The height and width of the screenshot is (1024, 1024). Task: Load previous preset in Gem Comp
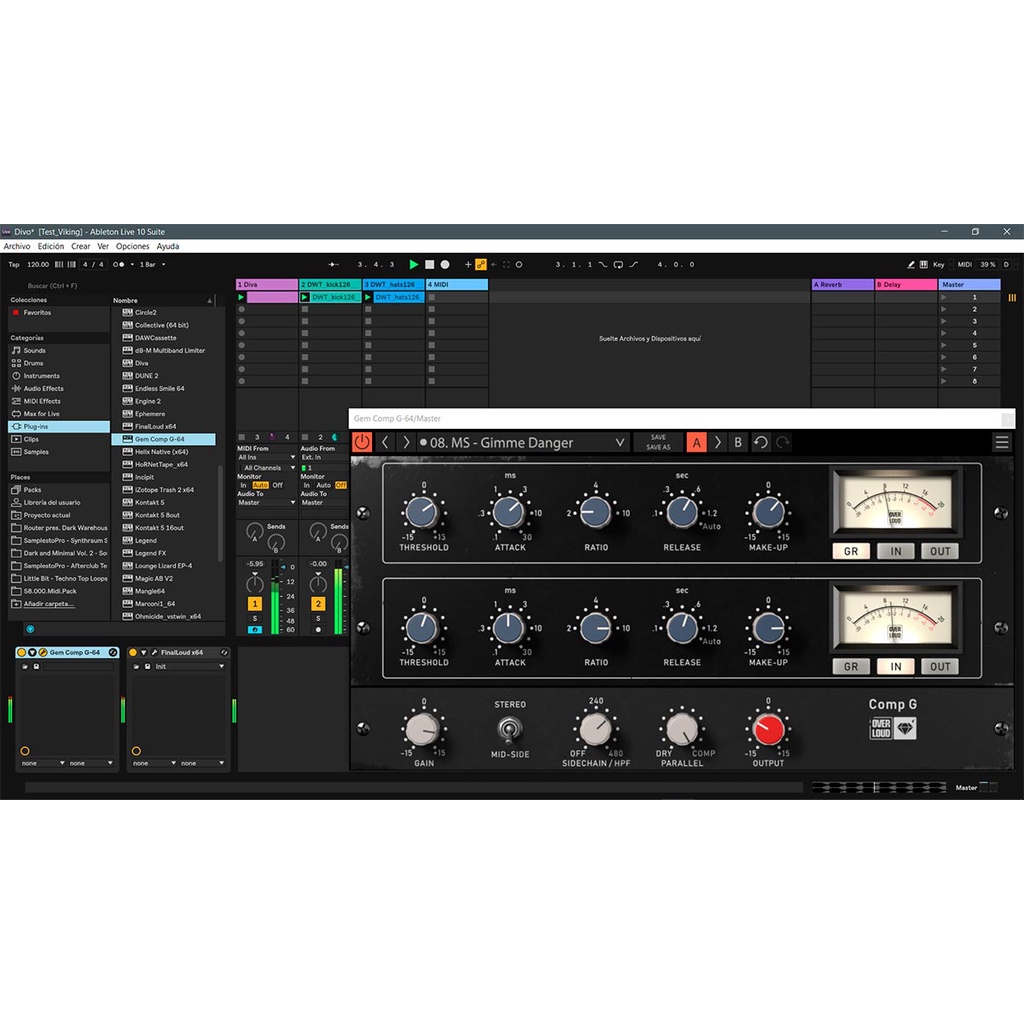click(385, 442)
